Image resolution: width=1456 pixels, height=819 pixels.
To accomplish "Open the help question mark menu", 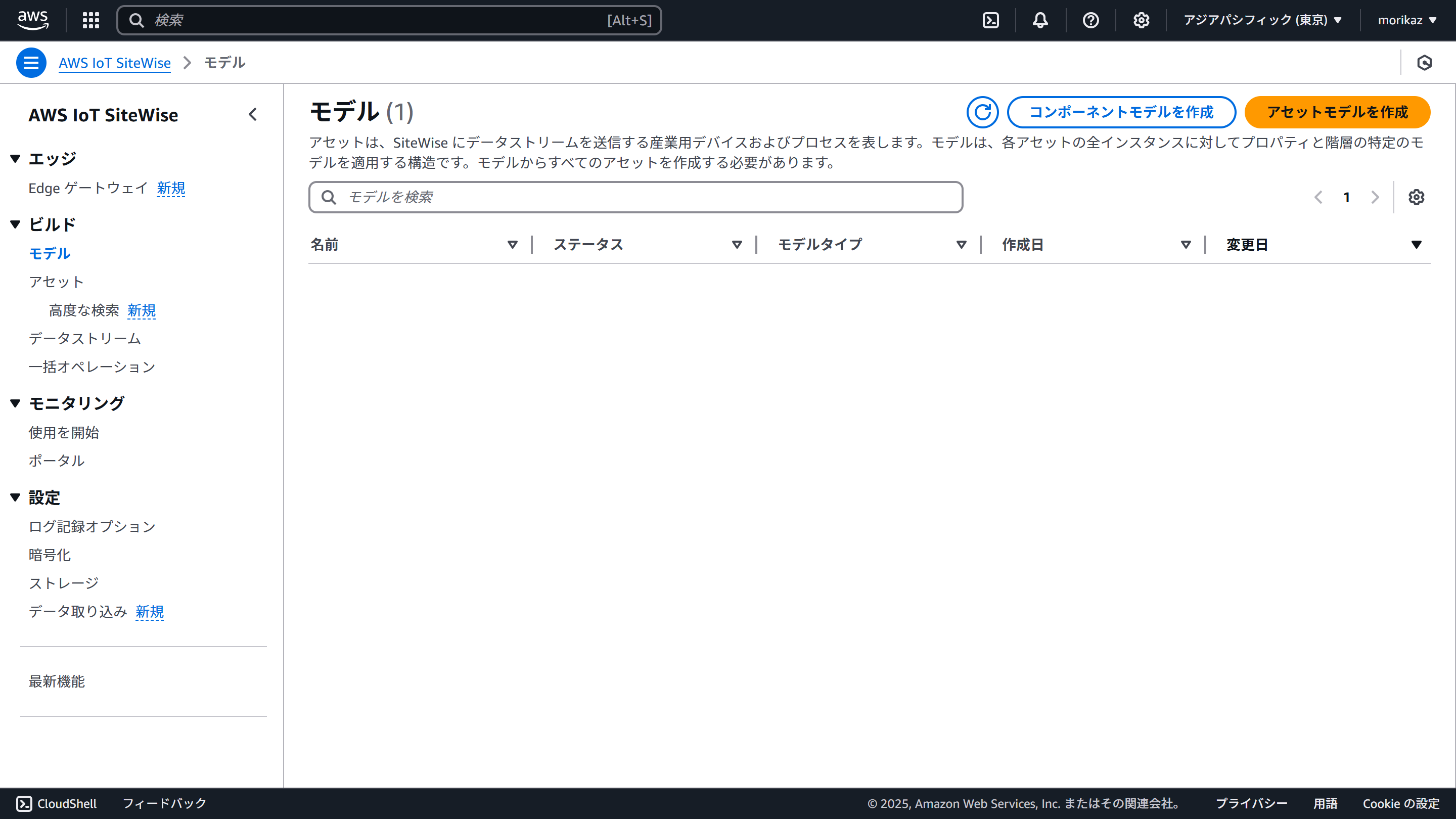I will point(1090,20).
